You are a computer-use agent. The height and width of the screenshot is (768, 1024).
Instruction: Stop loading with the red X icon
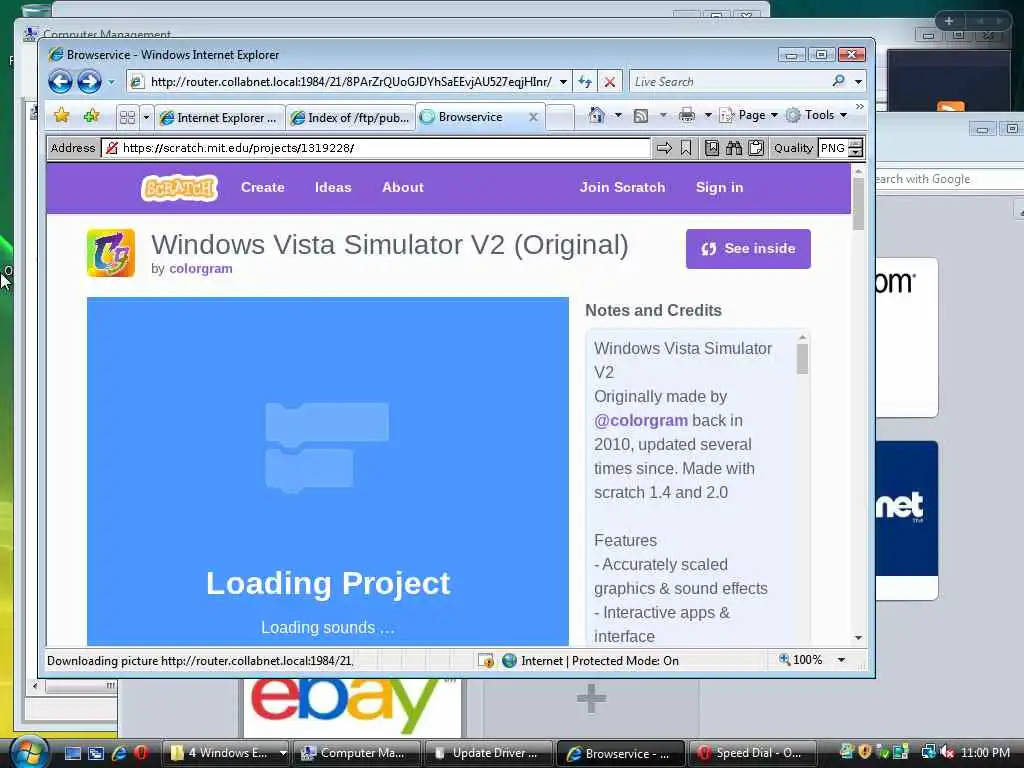coord(609,82)
